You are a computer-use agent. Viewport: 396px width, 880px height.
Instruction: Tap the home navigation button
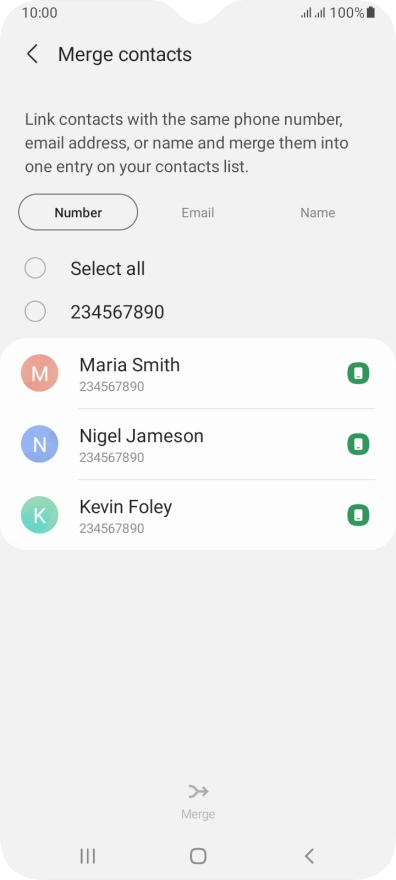(198, 856)
